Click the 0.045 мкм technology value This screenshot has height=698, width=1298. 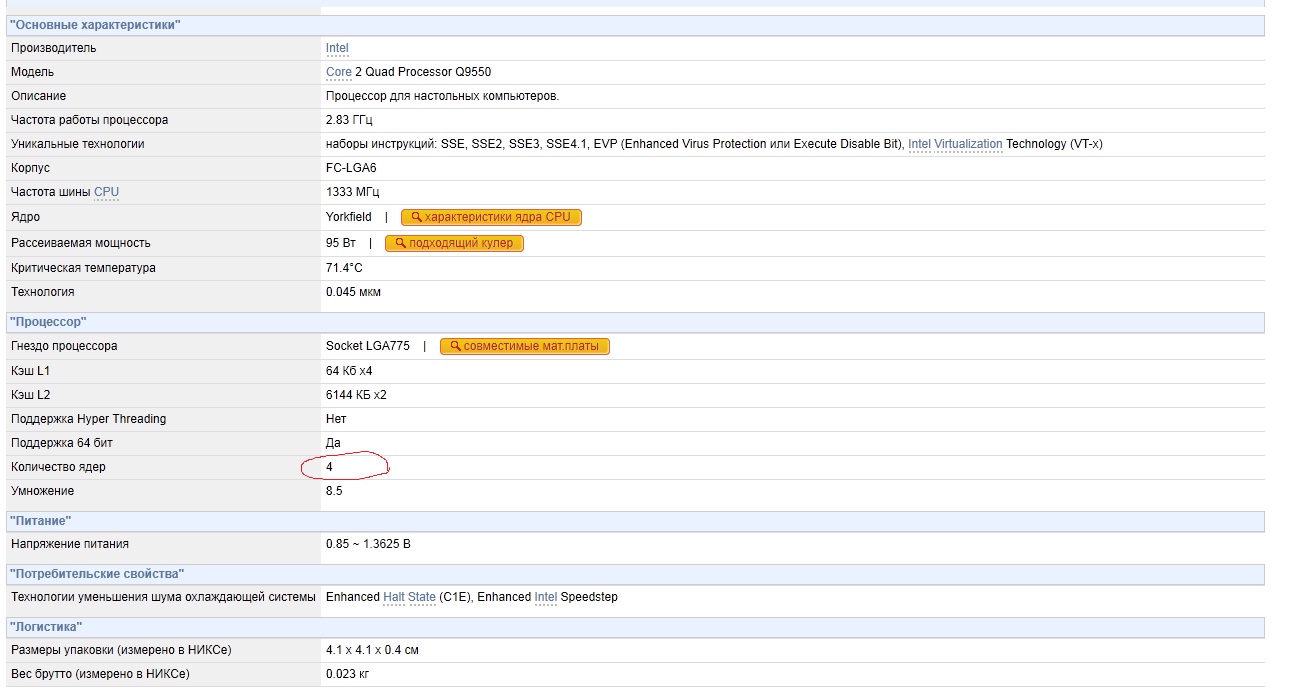(x=353, y=292)
